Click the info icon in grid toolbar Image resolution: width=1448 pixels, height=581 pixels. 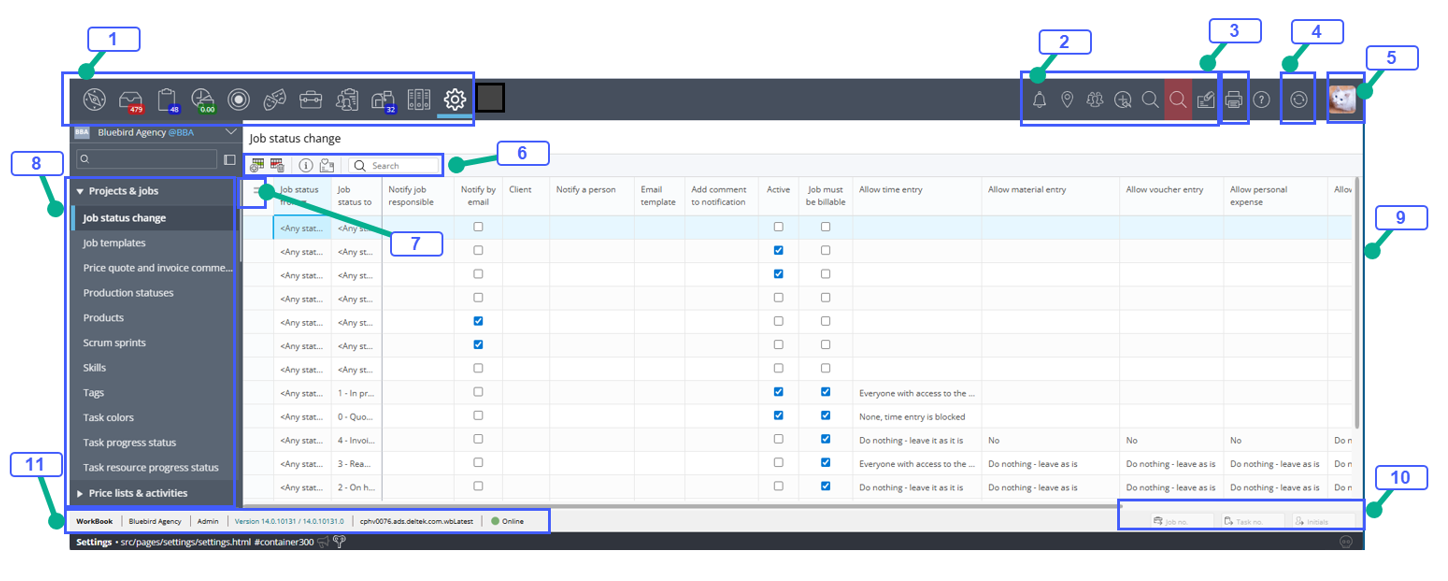[x=306, y=166]
